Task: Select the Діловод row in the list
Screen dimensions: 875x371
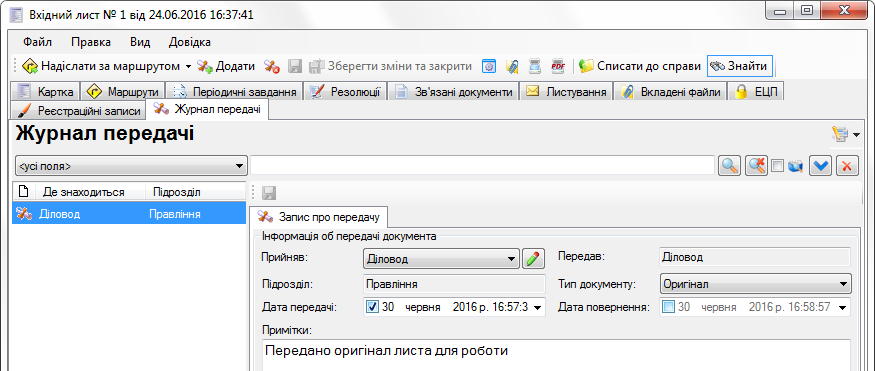Action: click(129, 214)
